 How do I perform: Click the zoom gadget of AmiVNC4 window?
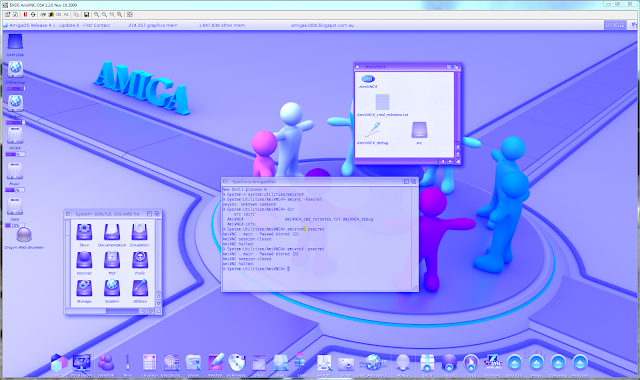[x=449, y=67]
